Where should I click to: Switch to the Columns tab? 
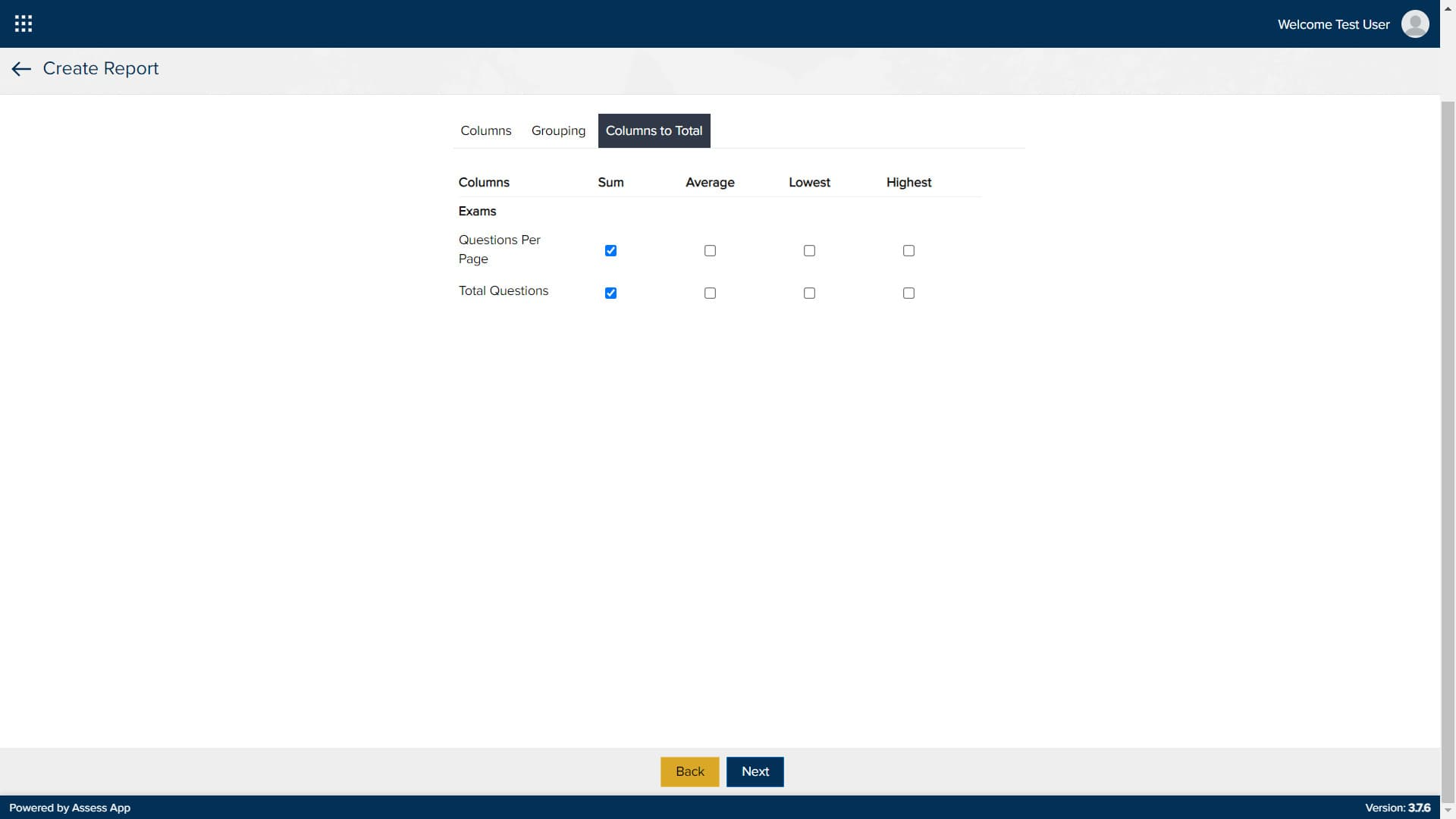click(485, 130)
